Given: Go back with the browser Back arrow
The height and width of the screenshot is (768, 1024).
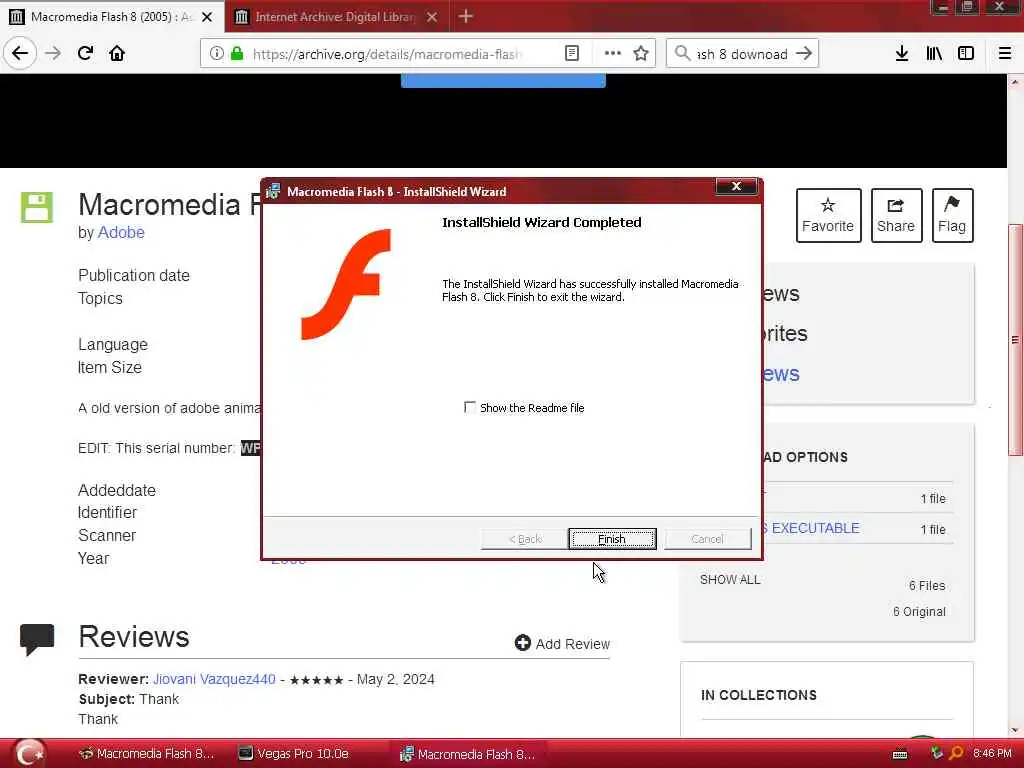Looking at the screenshot, I should [x=20, y=53].
